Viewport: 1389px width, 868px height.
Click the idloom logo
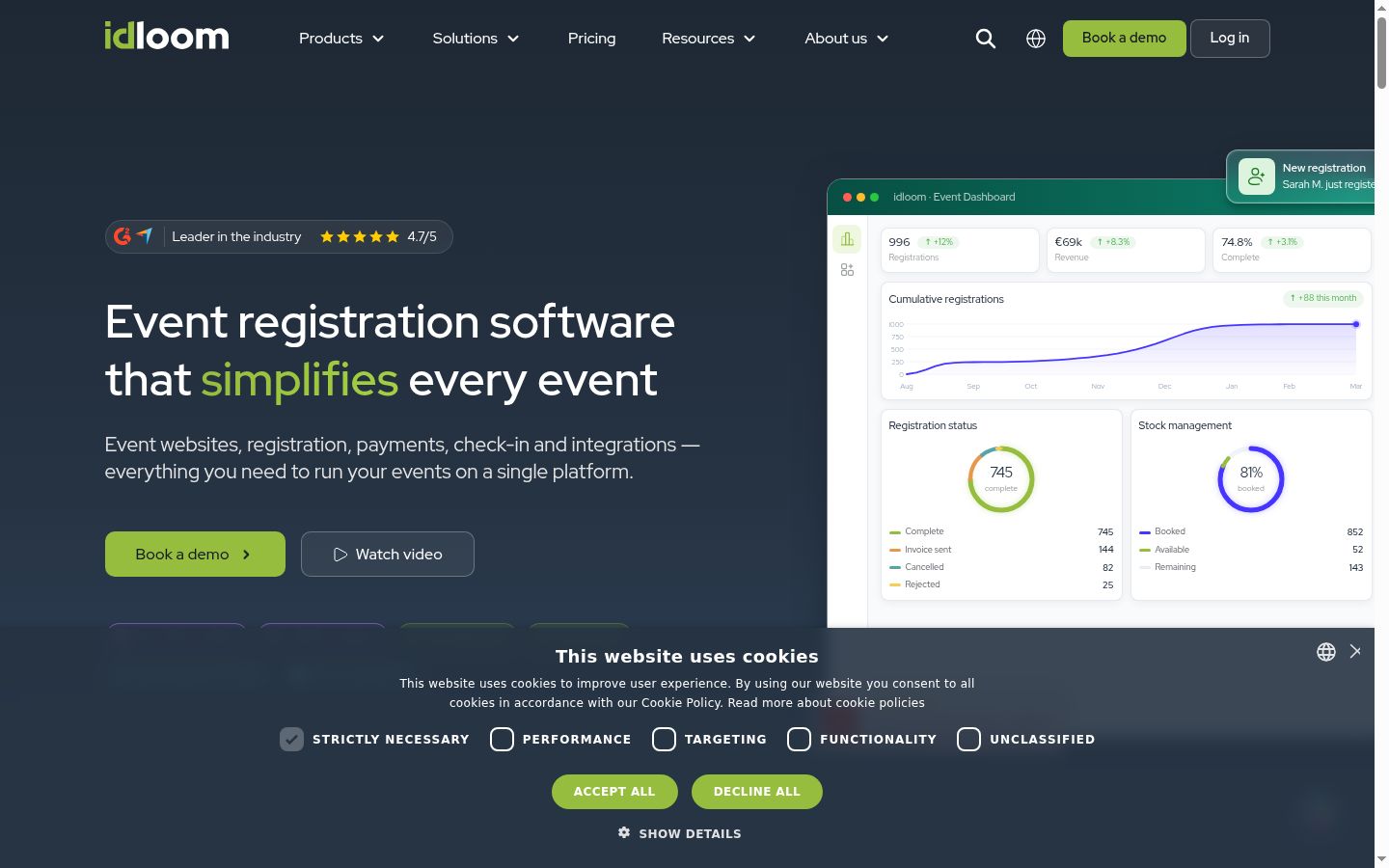pos(167,36)
